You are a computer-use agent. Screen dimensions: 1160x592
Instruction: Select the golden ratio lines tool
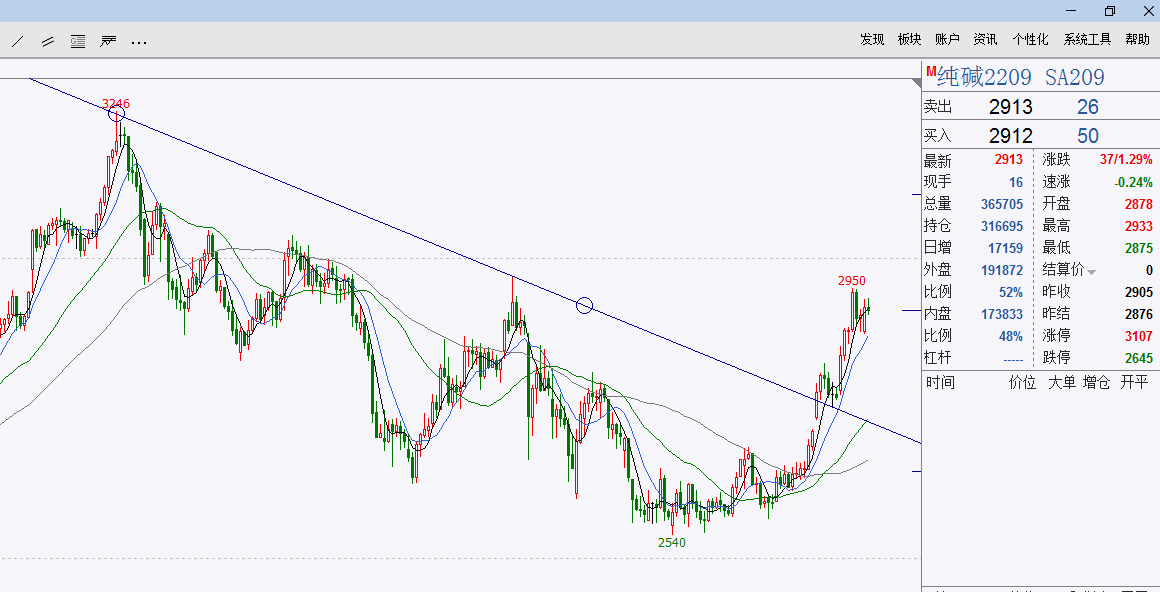coord(78,41)
